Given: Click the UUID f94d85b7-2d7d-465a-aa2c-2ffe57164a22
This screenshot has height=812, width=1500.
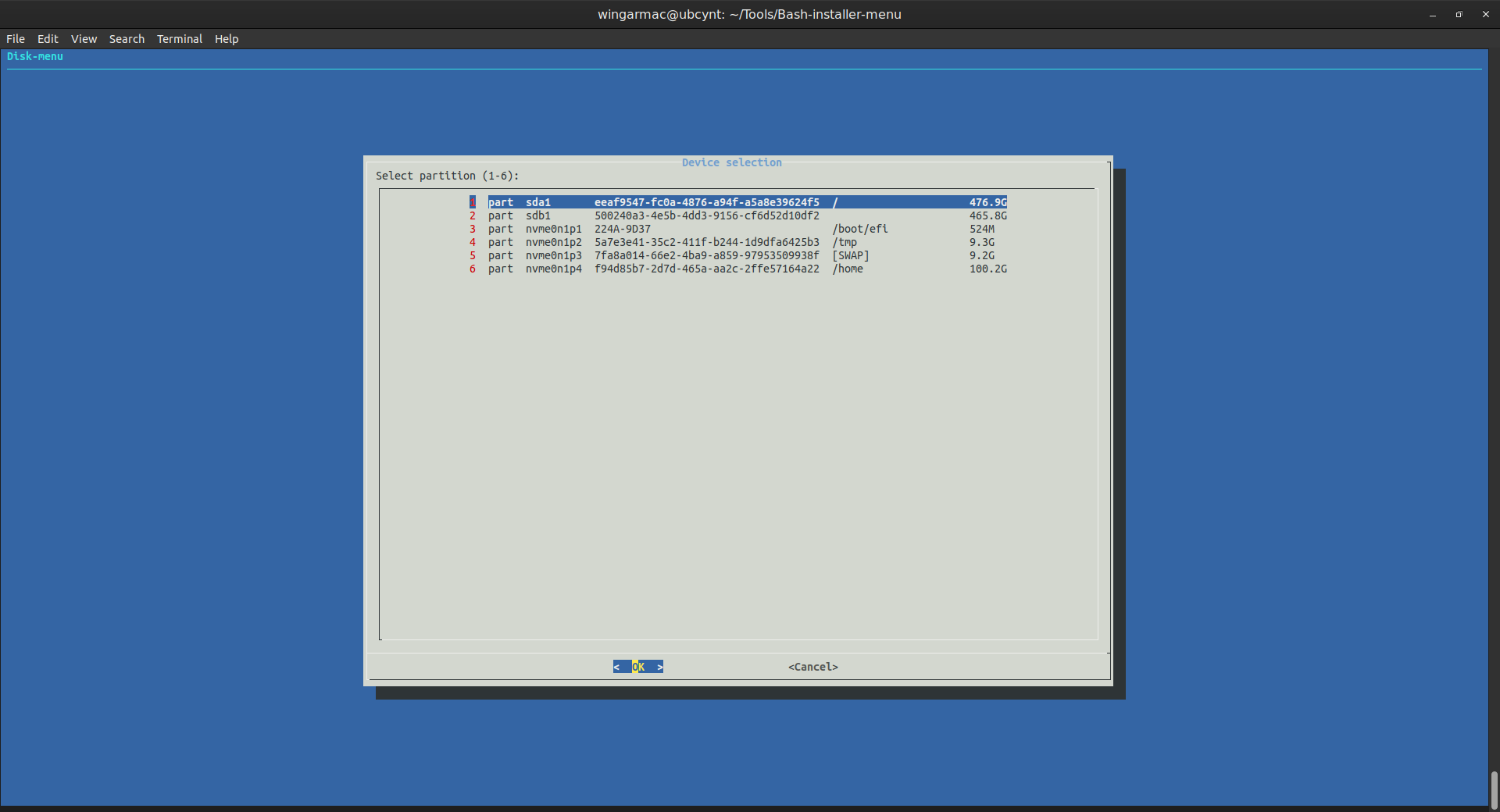Looking at the screenshot, I should coord(707,269).
